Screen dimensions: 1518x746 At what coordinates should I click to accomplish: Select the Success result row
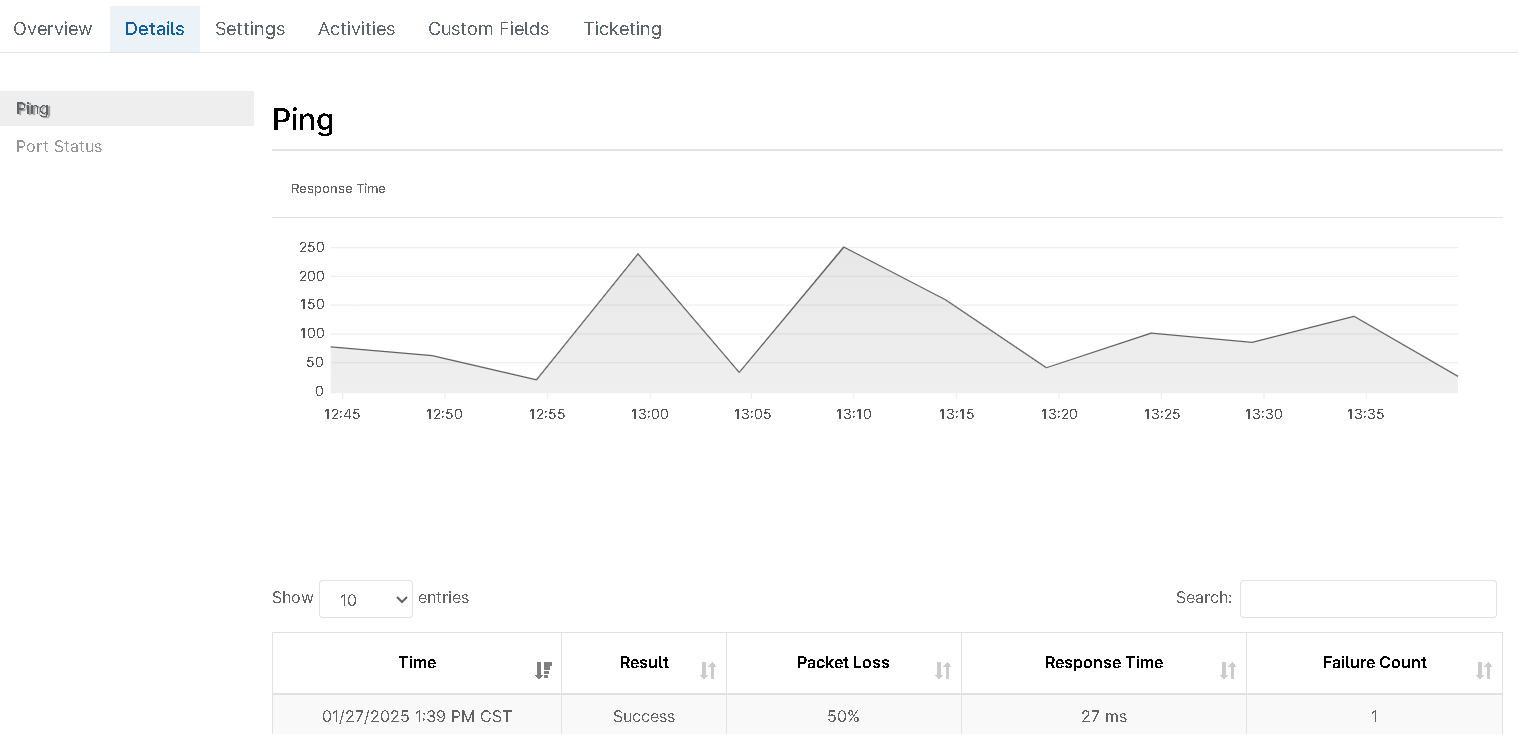(643, 716)
